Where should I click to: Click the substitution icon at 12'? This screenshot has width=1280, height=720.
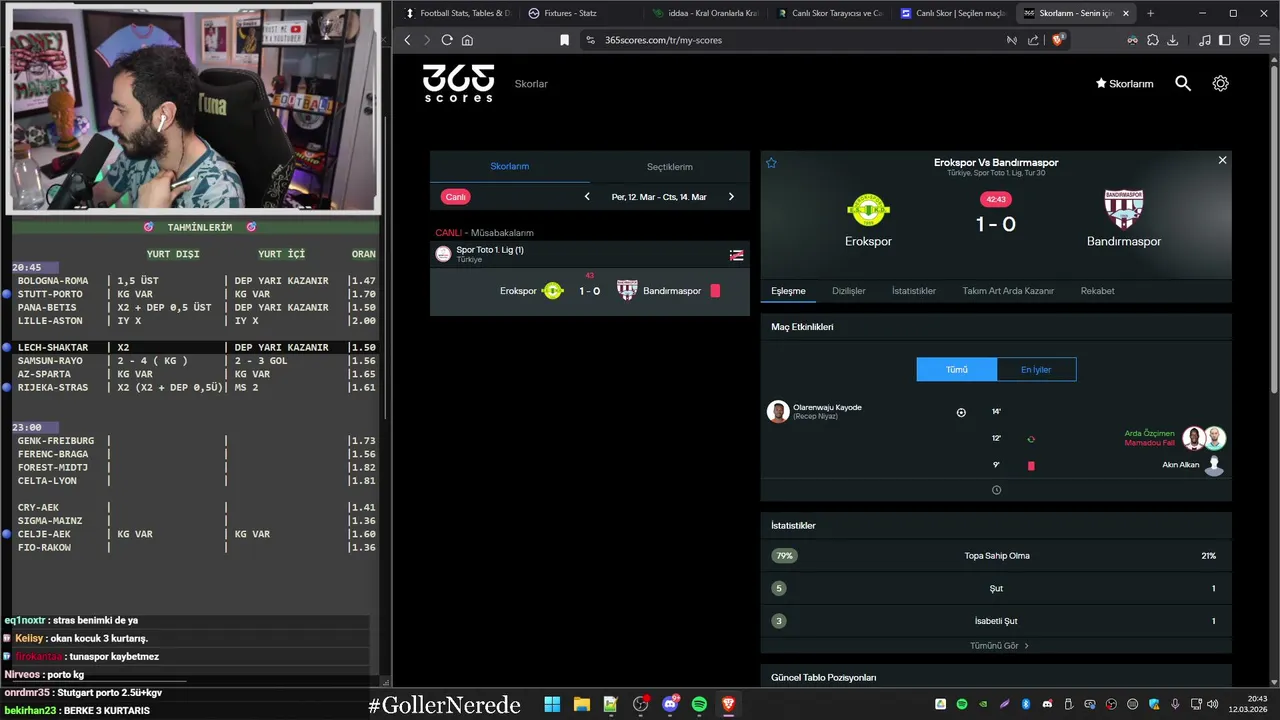pyautogui.click(x=1031, y=439)
